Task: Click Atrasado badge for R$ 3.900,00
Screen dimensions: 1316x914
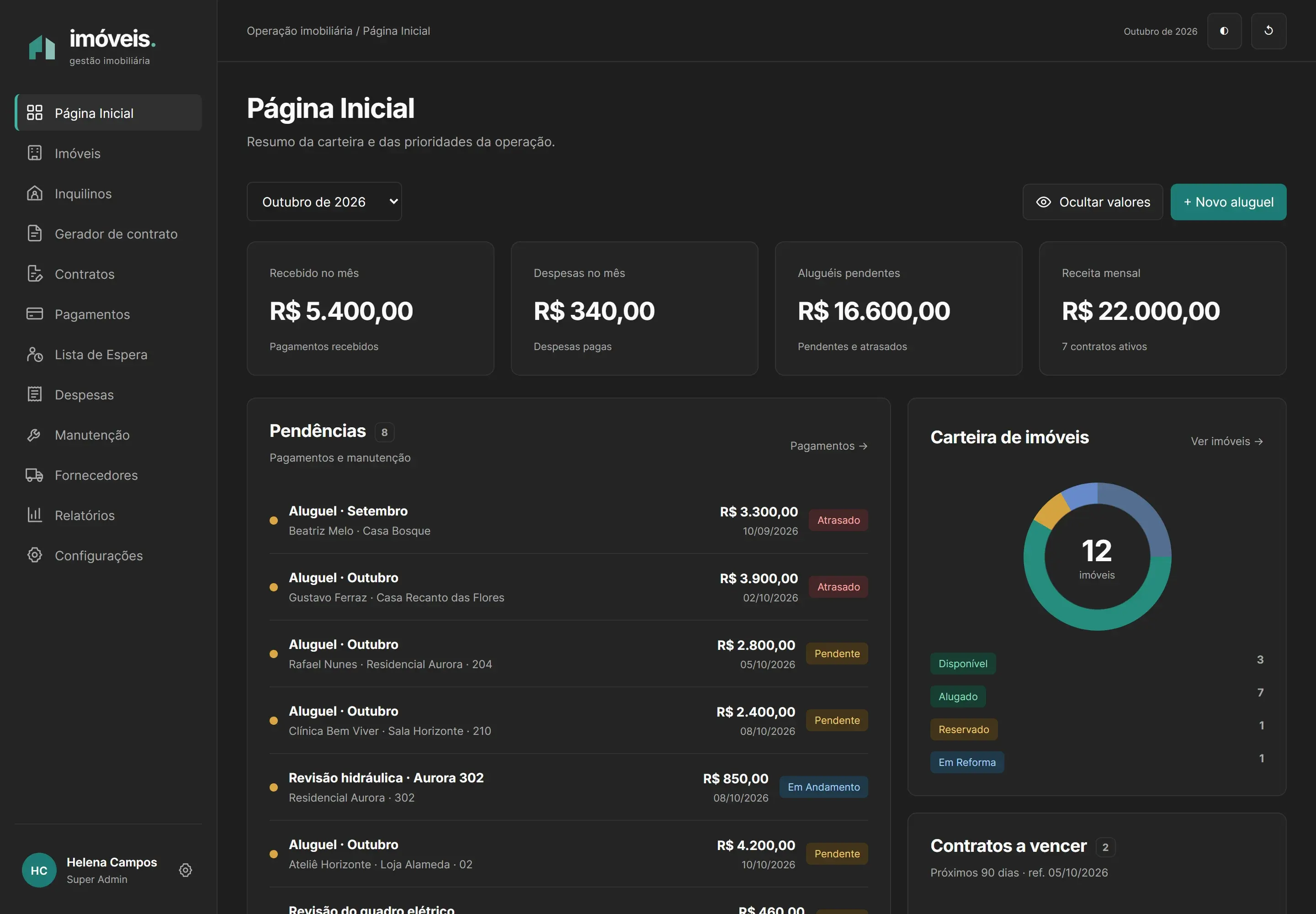Action: 838,586
